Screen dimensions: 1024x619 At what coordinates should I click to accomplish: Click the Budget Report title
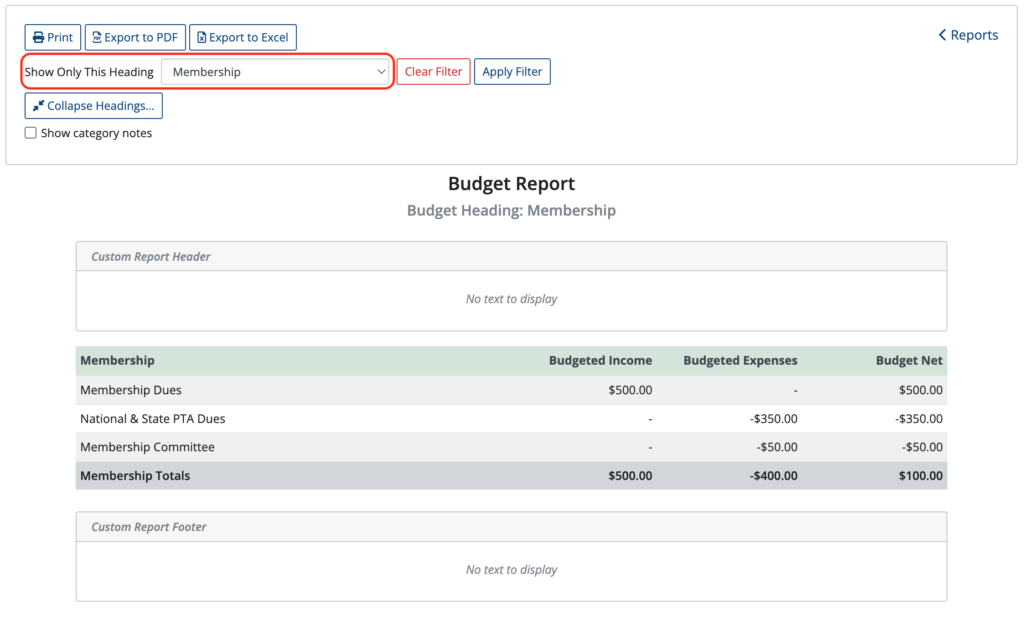coord(511,183)
